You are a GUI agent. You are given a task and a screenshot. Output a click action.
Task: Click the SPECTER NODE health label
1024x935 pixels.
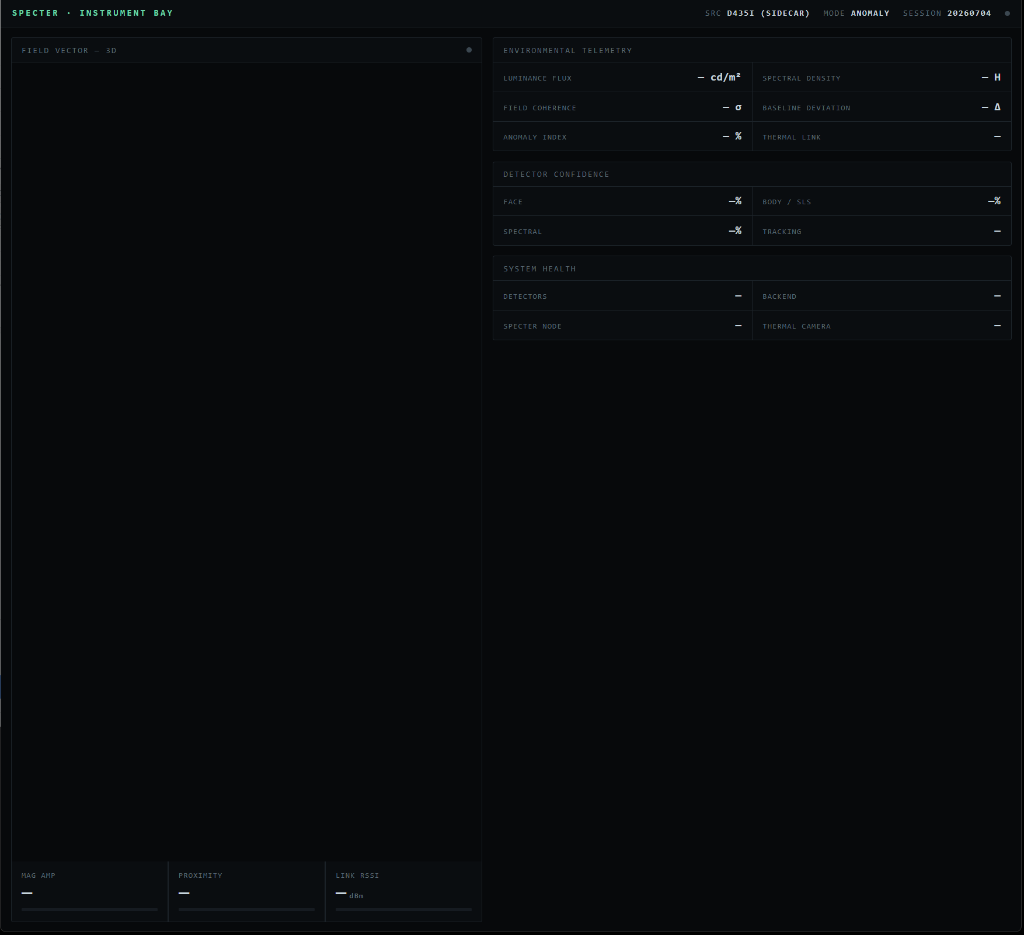[532, 326]
